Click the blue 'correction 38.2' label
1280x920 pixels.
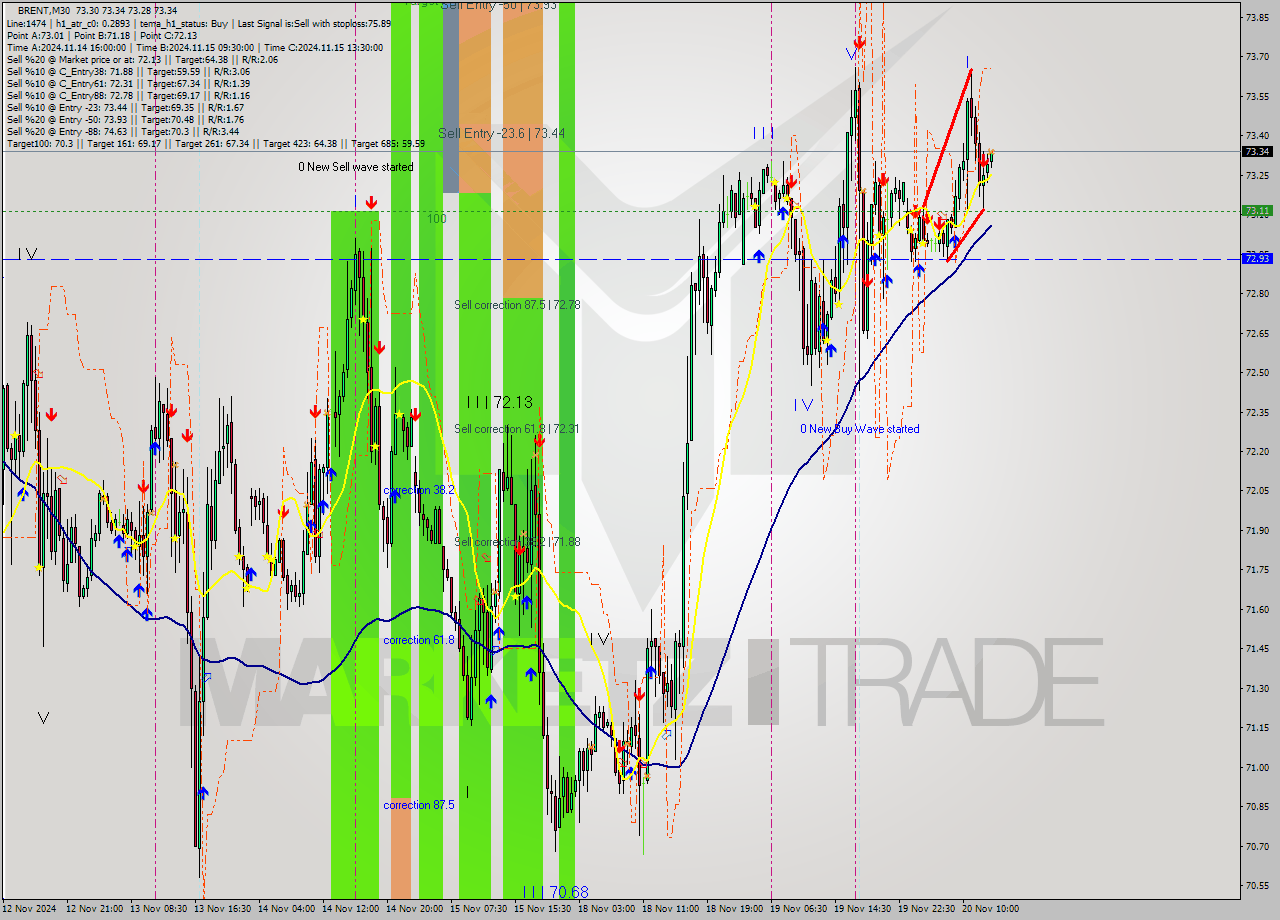pyautogui.click(x=419, y=490)
